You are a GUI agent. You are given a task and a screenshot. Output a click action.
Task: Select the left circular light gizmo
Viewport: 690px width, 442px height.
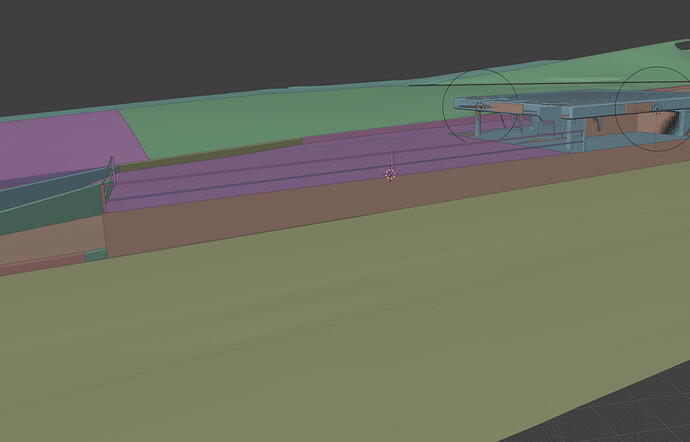click(x=480, y=106)
